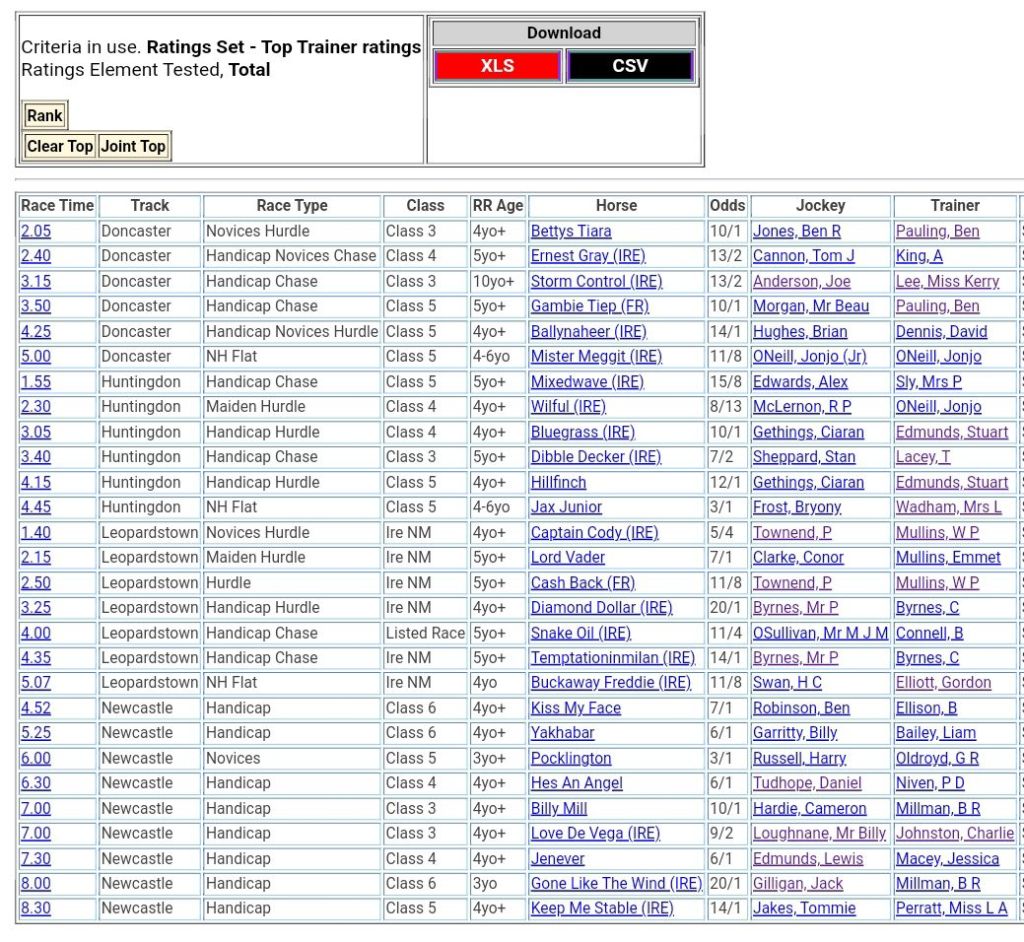Select horse Storm Control (IRE)
The height and width of the screenshot is (942, 1024).
click(x=596, y=281)
